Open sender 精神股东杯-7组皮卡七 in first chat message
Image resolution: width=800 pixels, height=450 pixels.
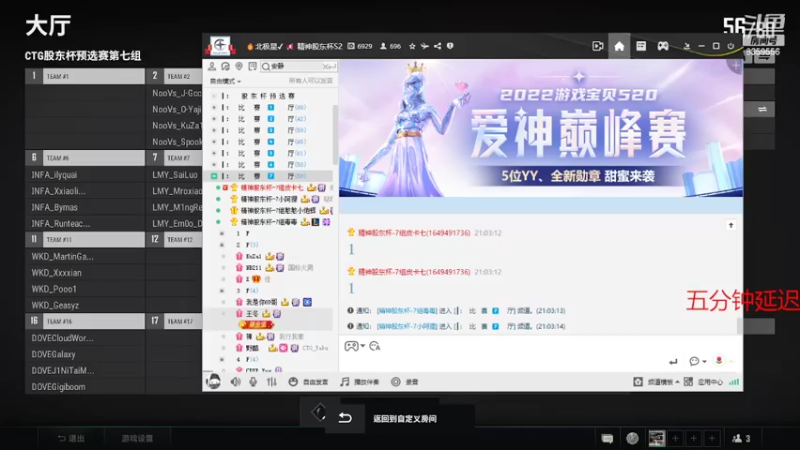pyautogui.click(x=414, y=233)
